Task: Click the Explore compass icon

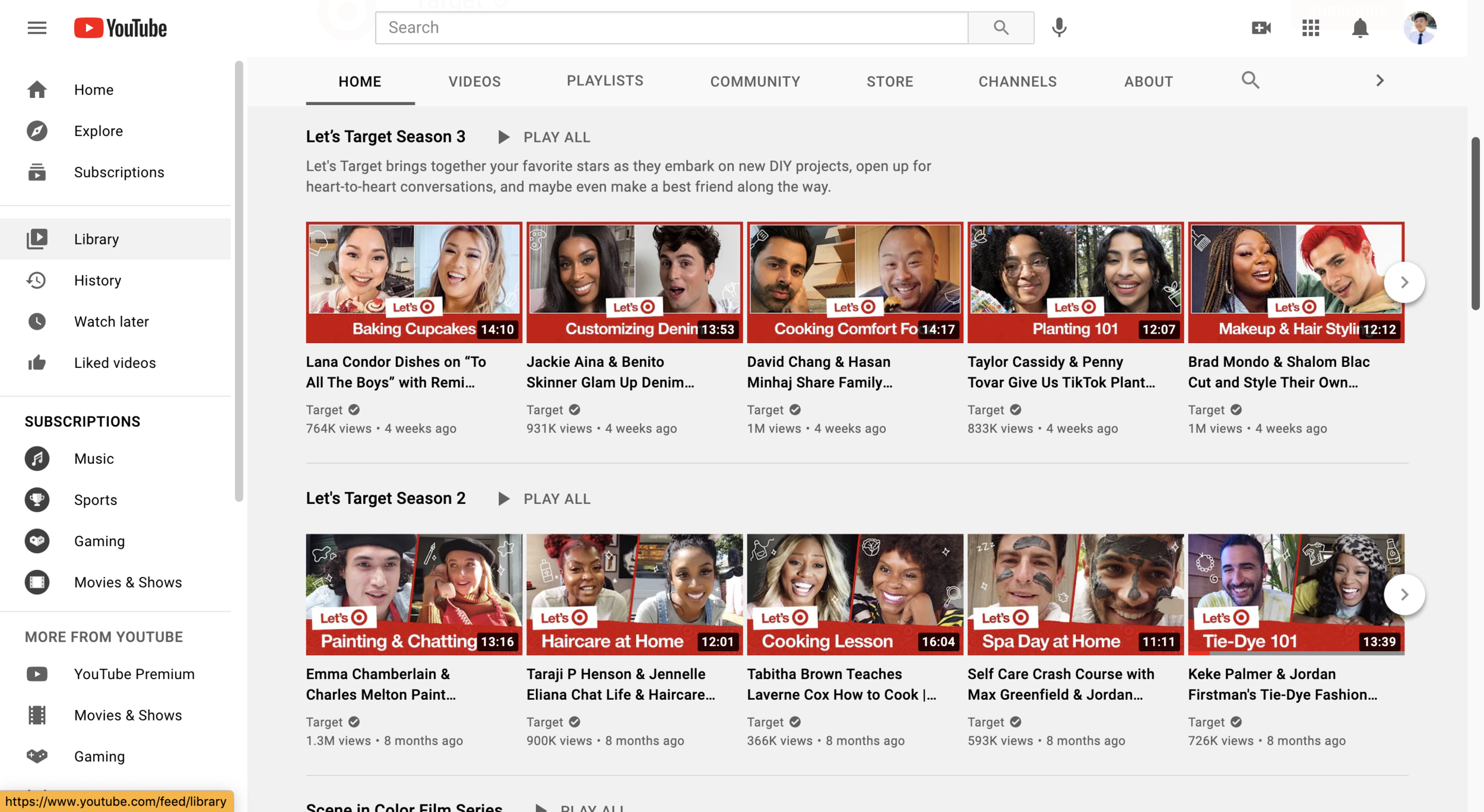Action: click(37, 131)
